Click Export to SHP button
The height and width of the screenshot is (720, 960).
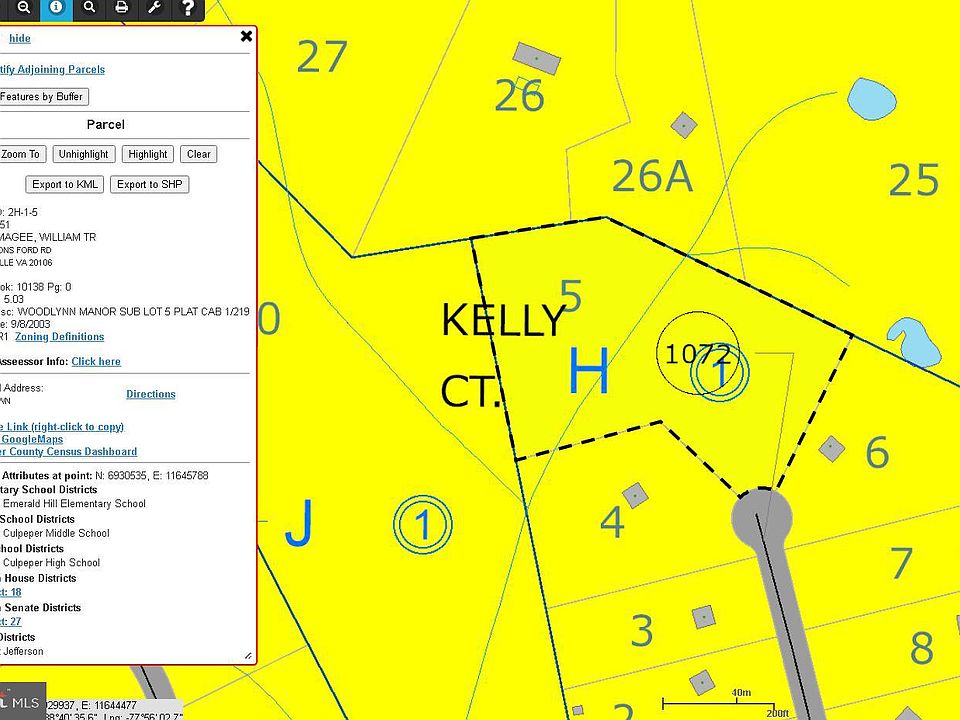(x=149, y=184)
